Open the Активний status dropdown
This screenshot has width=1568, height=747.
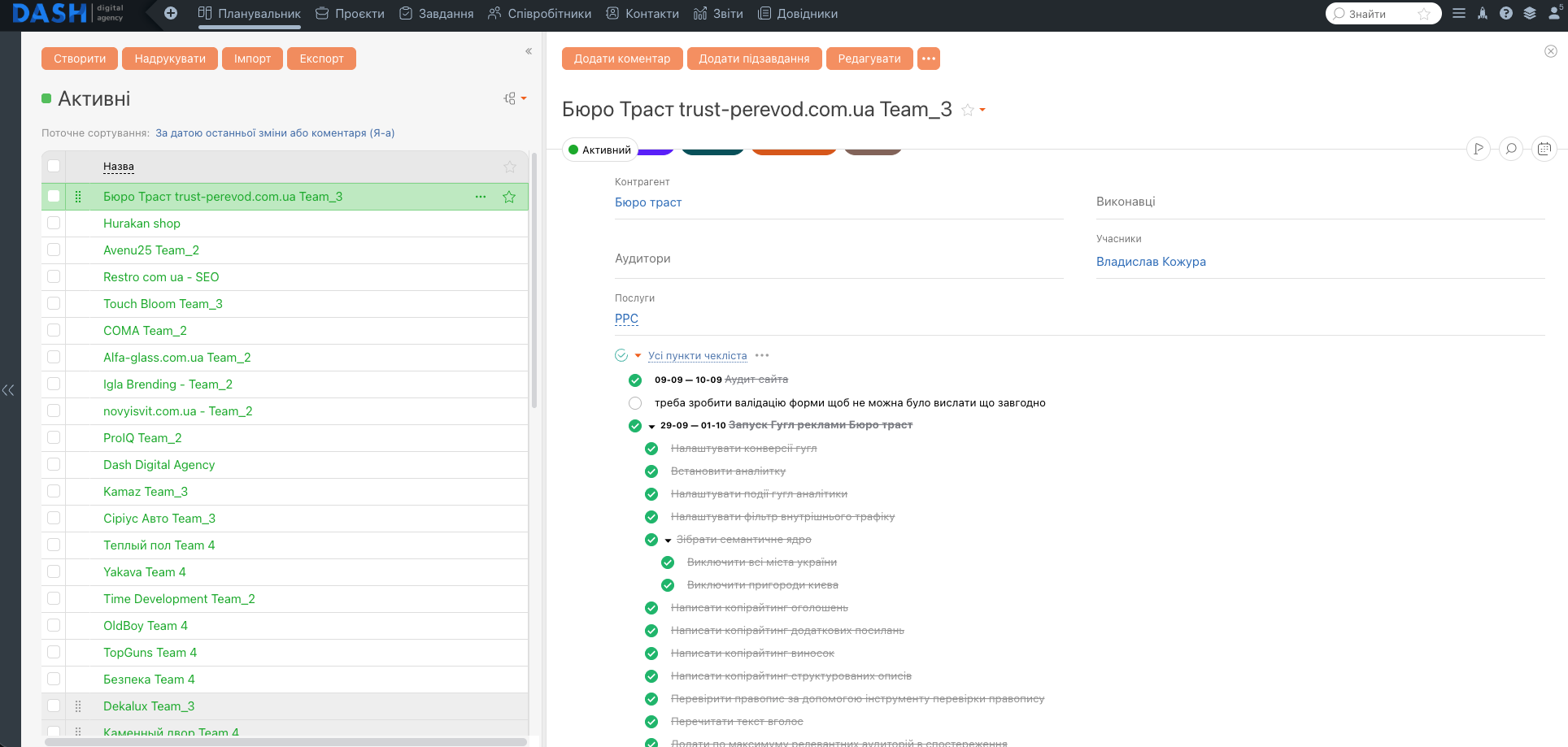600,150
